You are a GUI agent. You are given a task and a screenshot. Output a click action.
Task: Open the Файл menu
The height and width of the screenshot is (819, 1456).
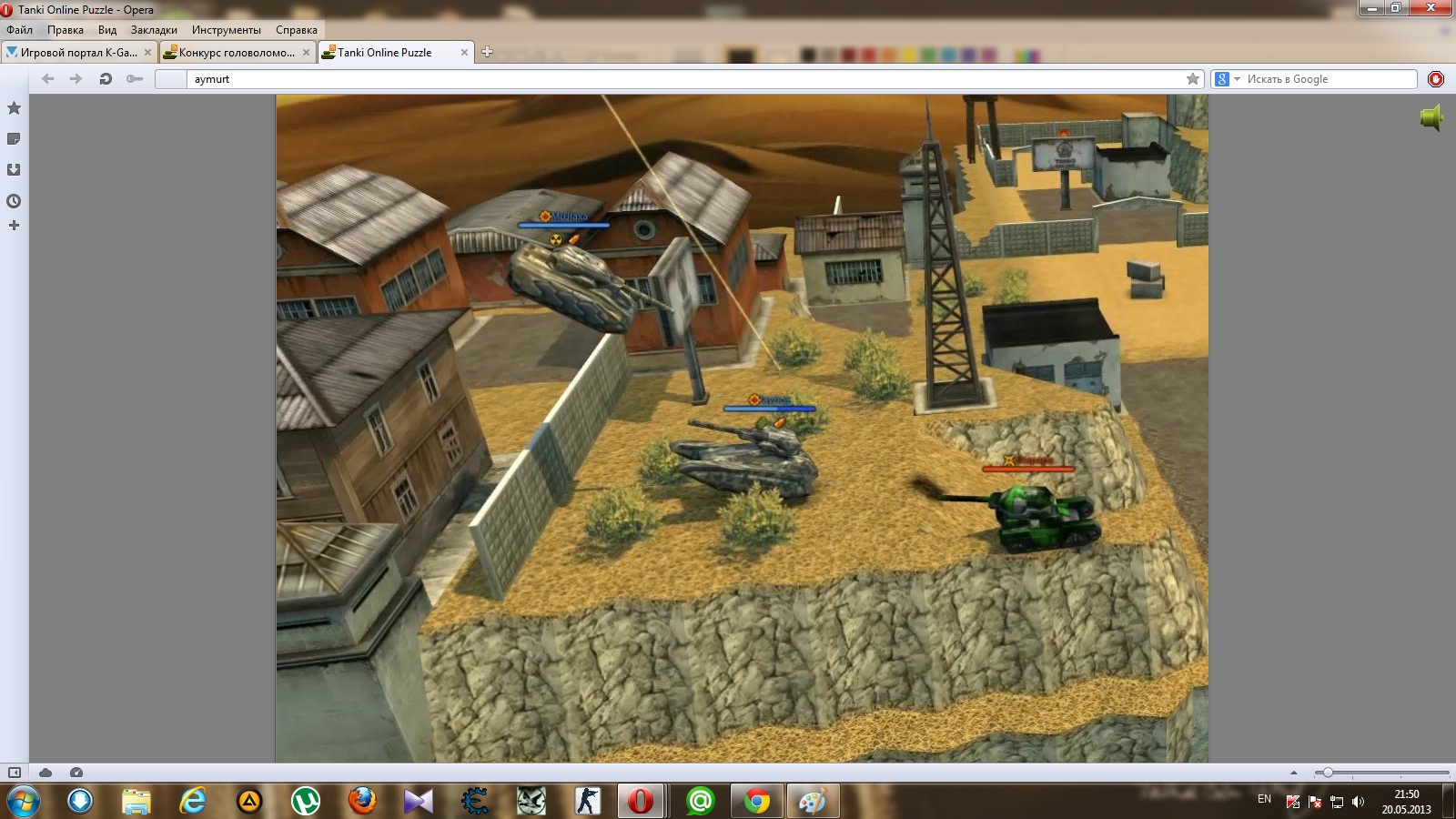coord(19,30)
